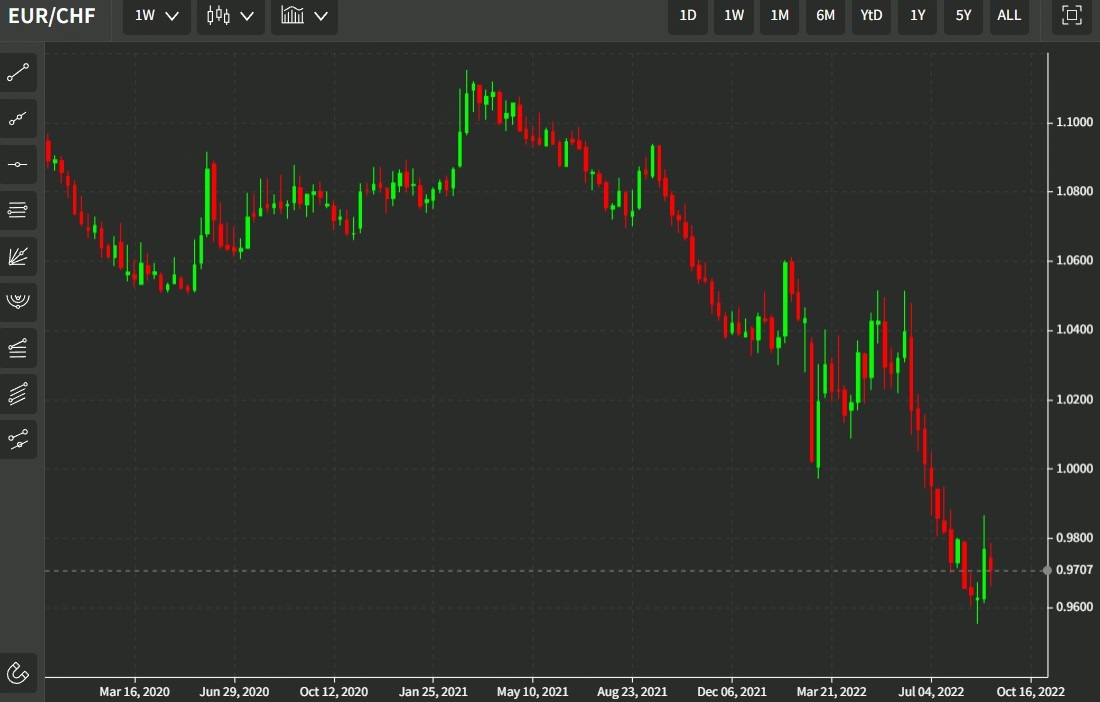The height and width of the screenshot is (702, 1100).
Task: Toggle the magnet snap tool
Action: [x=18, y=673]
